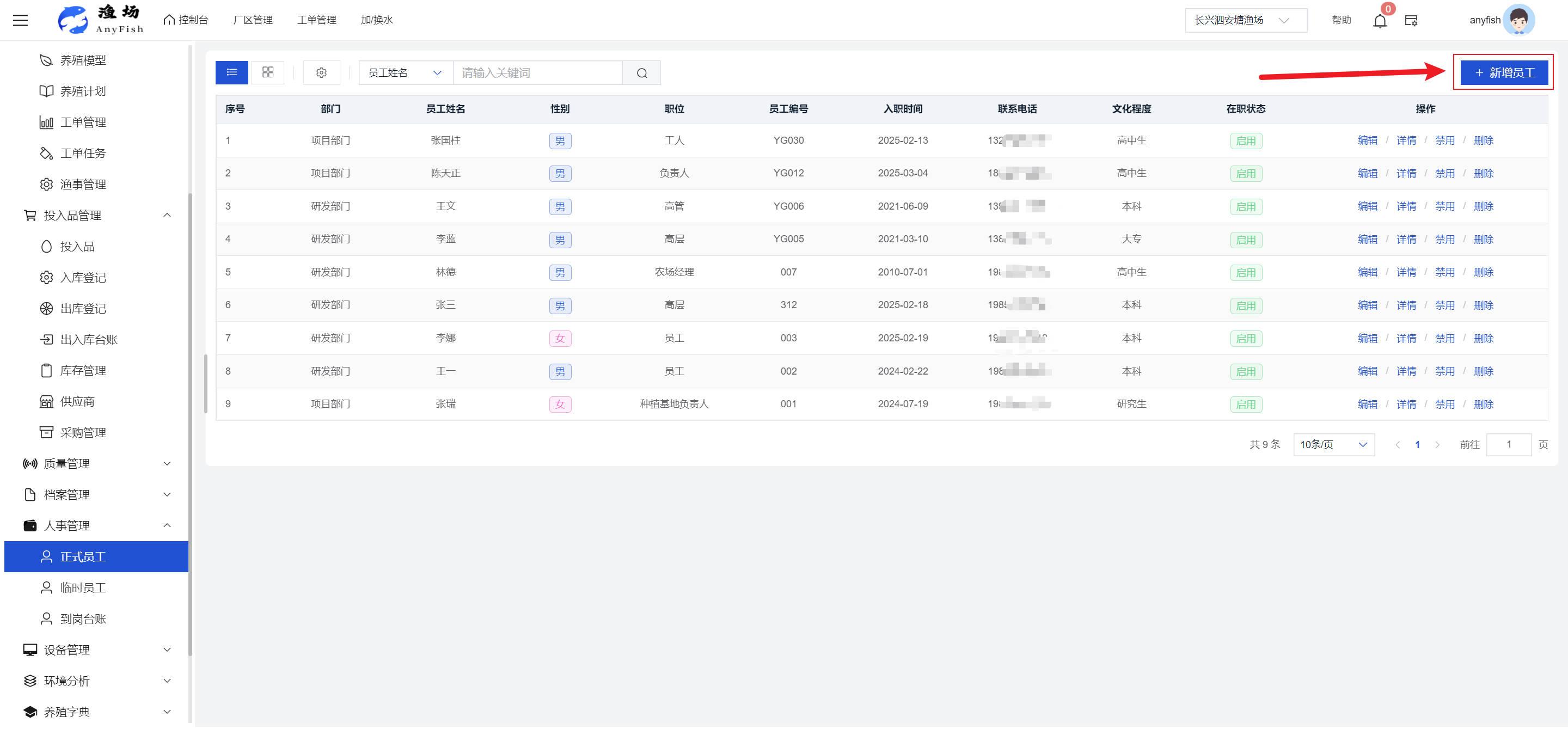1568x735 pixels.
Task: Open table column settings gear icon
Action: pyautogui.click(x=321, y=73)
